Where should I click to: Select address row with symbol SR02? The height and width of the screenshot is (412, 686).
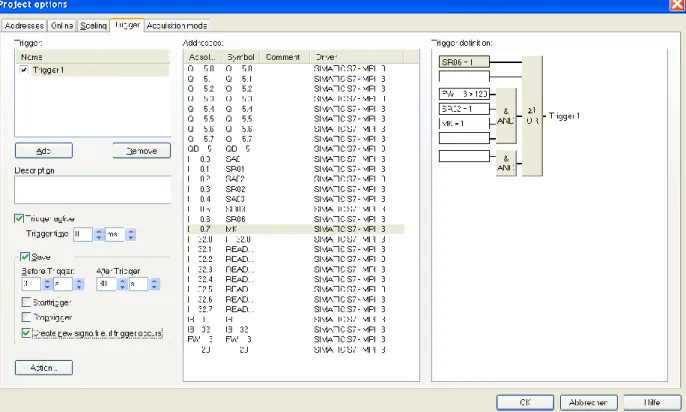(x=294, y=189)
